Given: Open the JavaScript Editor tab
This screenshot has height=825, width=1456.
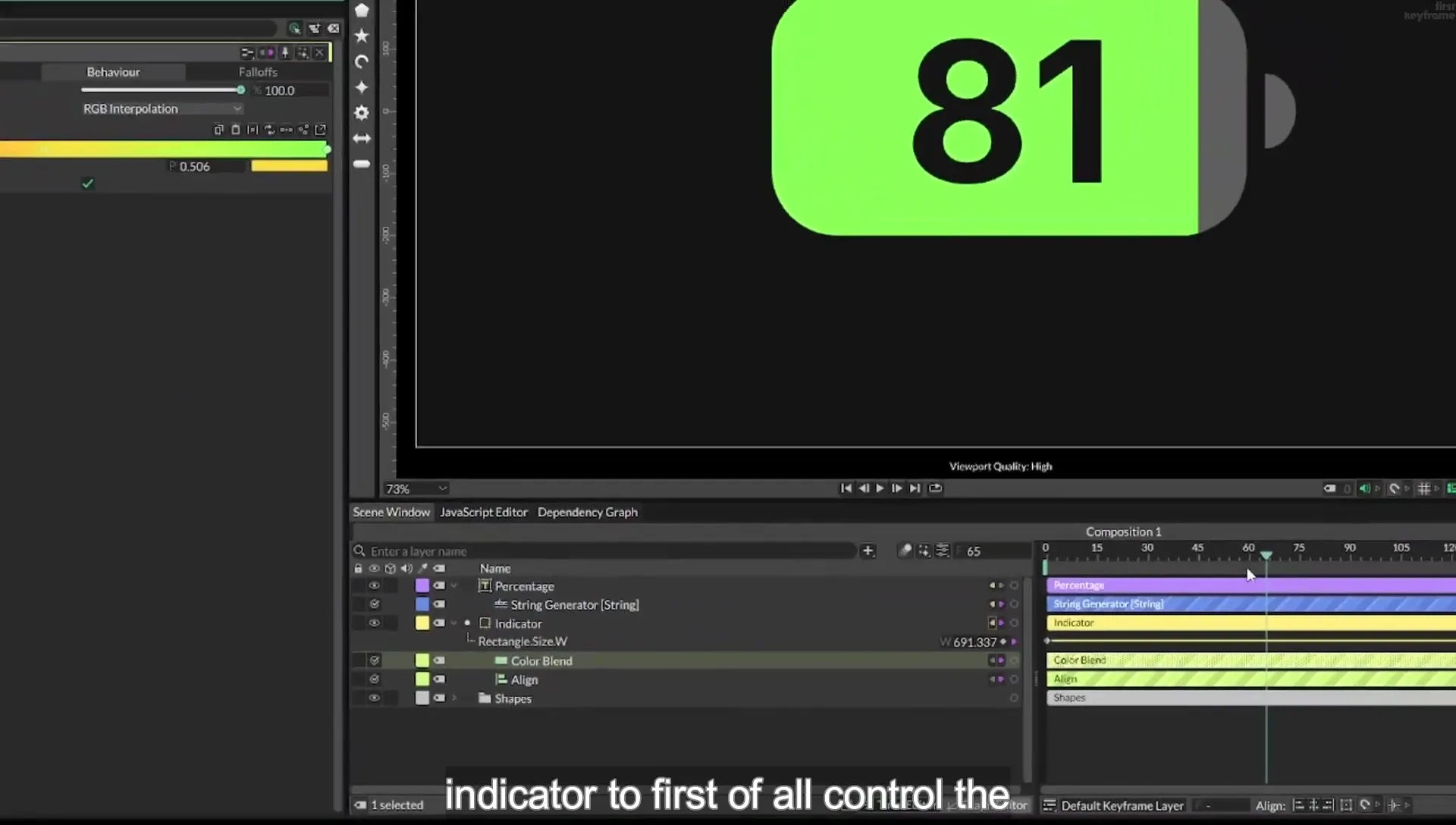Looking at the screenshot, I should tap(484, 513).
